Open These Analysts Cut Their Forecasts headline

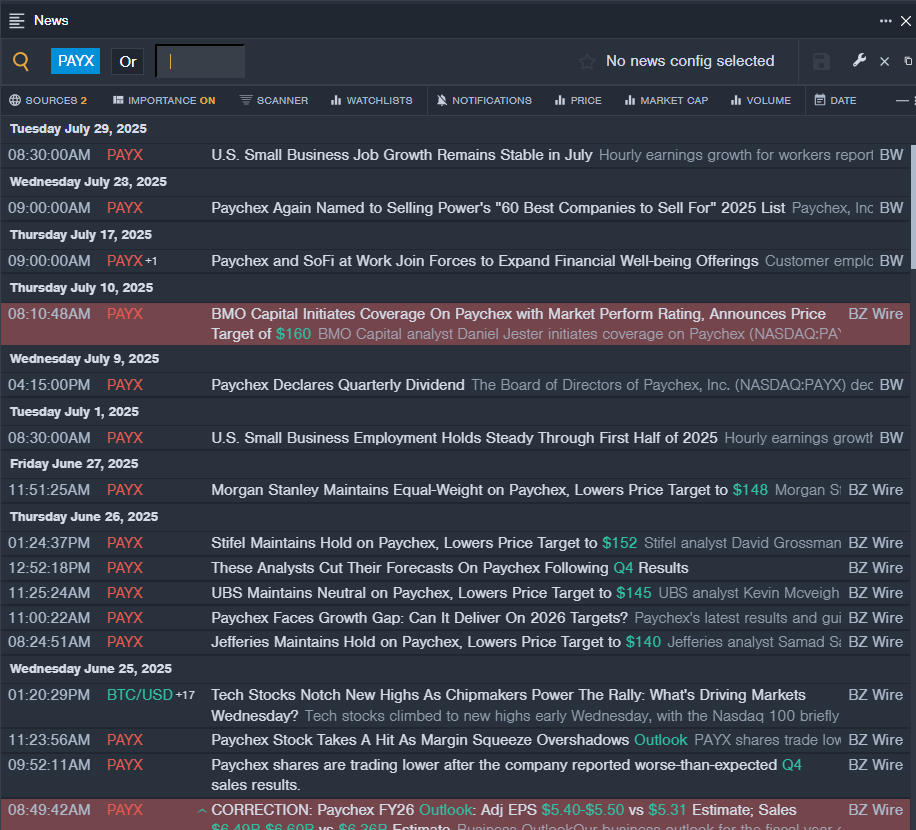[450, 568]
